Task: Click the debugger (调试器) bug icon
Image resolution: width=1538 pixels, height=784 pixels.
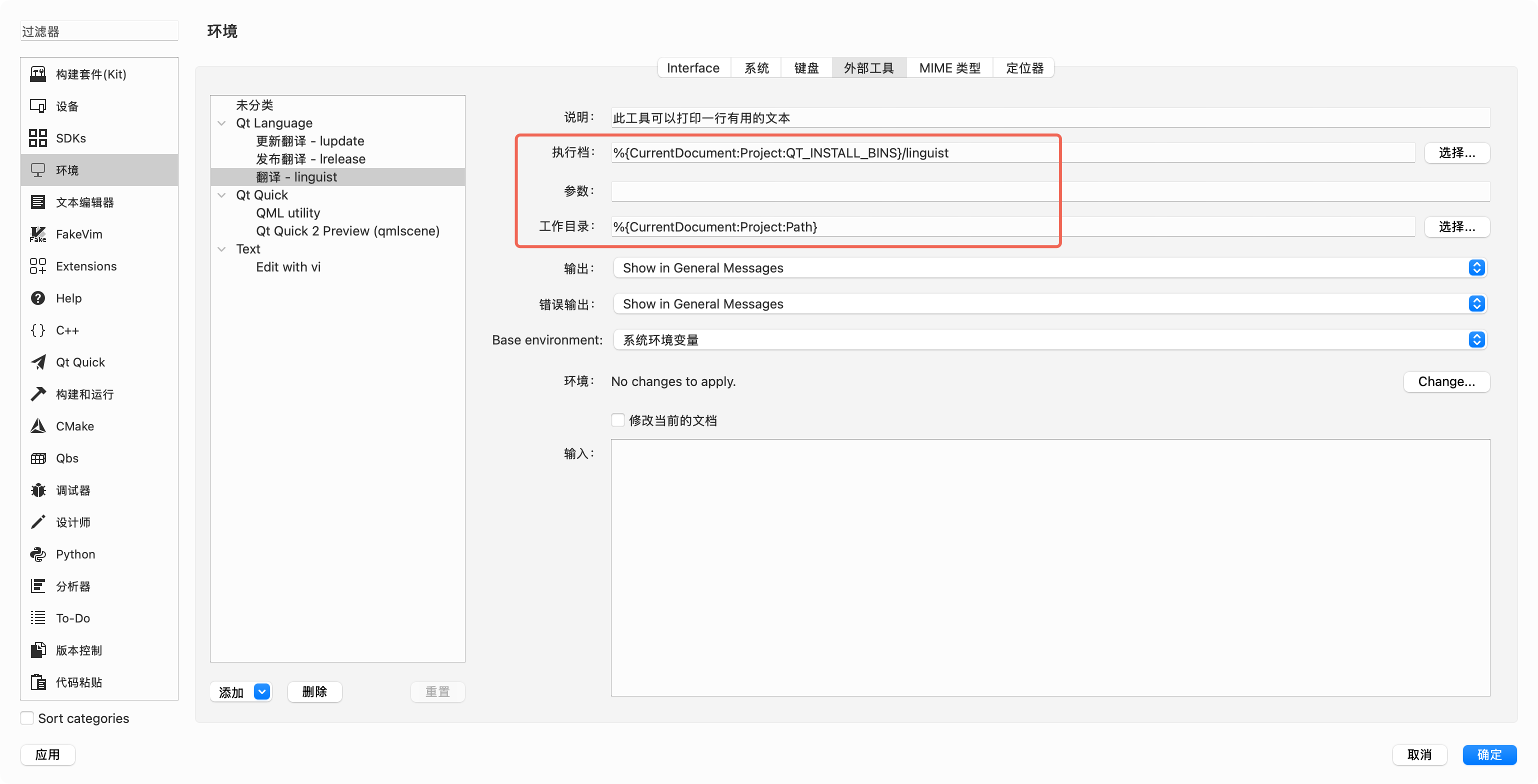Action: click(x=37, y=490)
